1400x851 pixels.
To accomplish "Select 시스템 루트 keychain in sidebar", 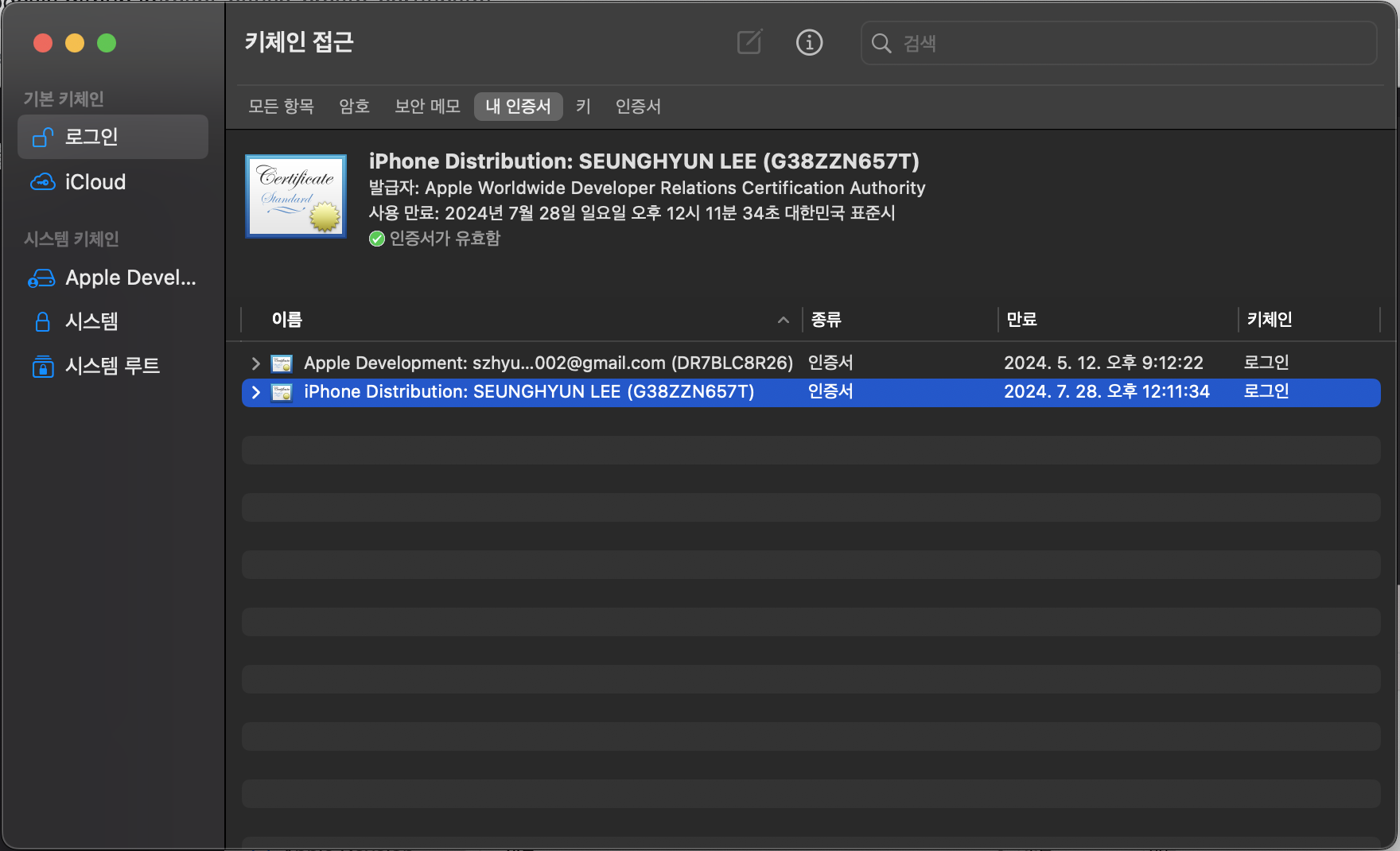I will pos(113,366).
